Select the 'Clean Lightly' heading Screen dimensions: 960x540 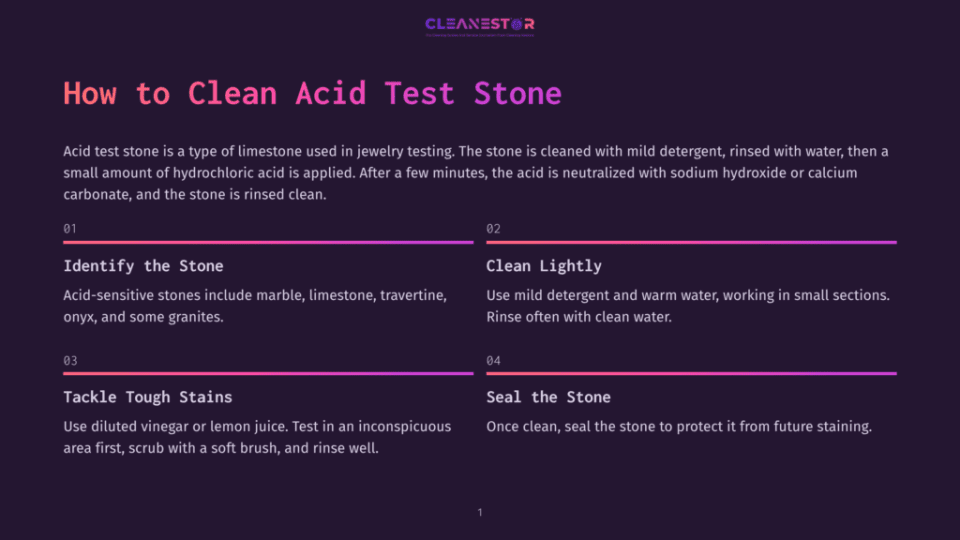[x=544, y=266]
